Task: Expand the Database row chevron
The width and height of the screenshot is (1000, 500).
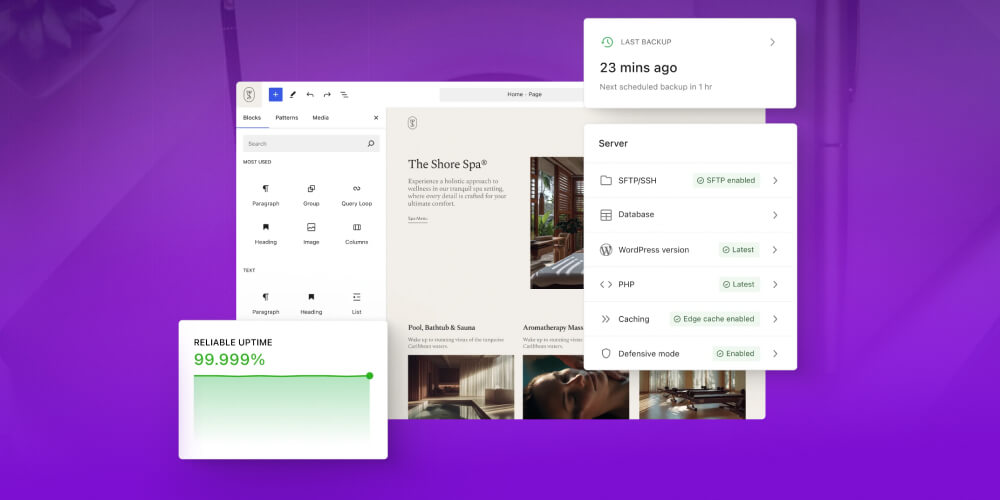Action: tap(775, 215)
